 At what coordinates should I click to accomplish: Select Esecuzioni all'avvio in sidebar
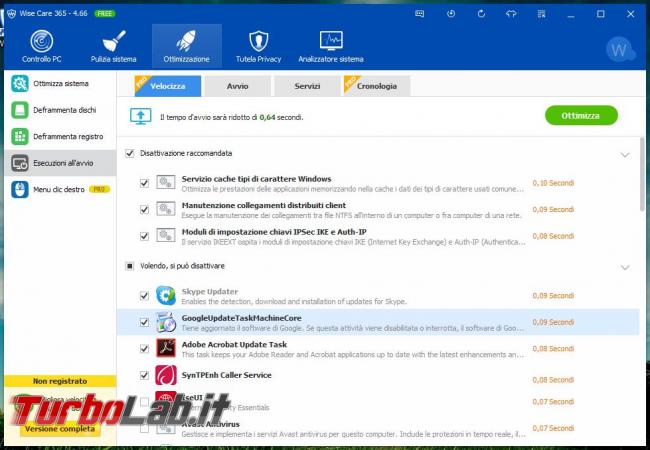click(x=60, y=163)
